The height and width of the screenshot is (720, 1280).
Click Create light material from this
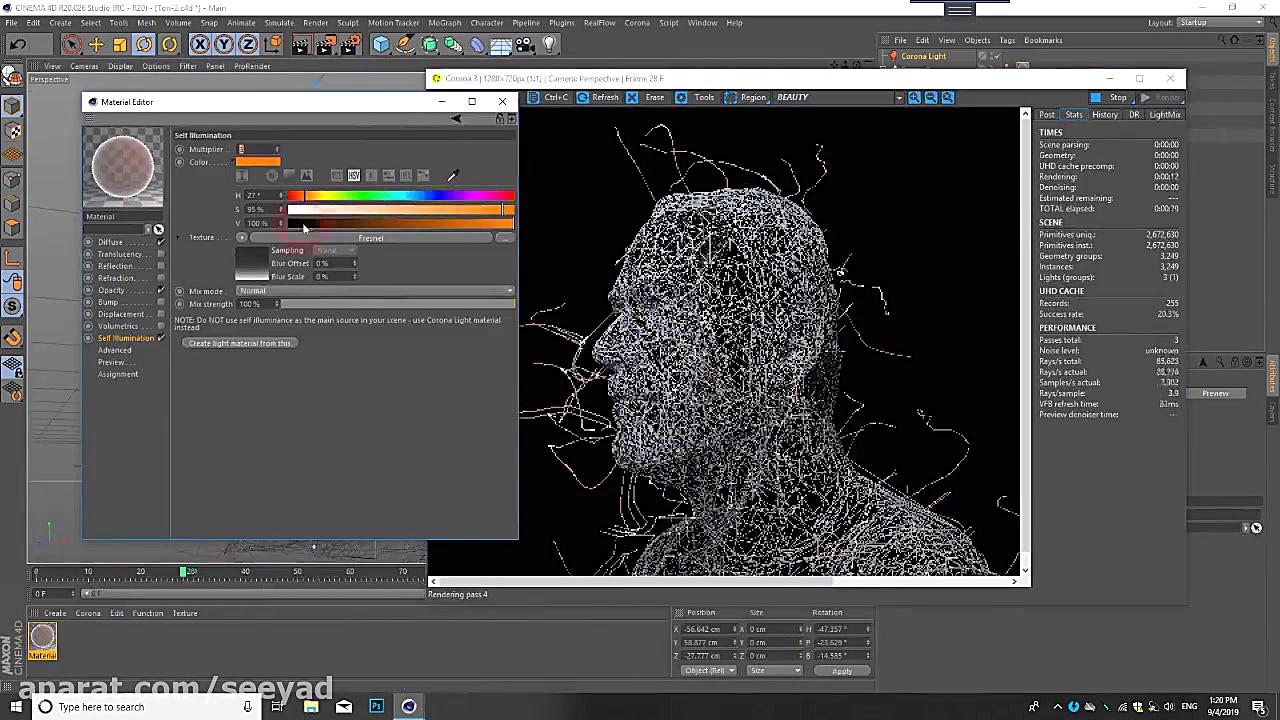[x=239, y=343]
